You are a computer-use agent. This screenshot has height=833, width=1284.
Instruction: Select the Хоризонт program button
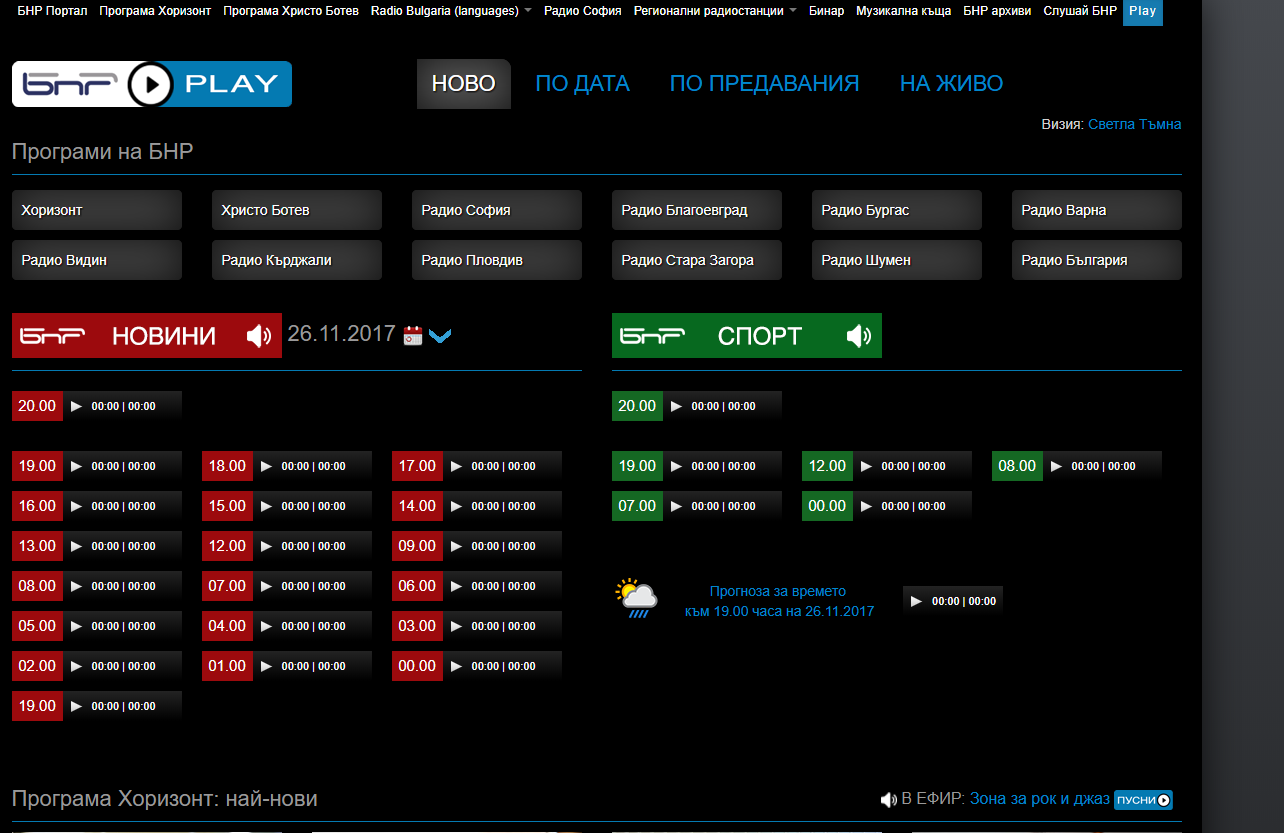pos(97,210)
